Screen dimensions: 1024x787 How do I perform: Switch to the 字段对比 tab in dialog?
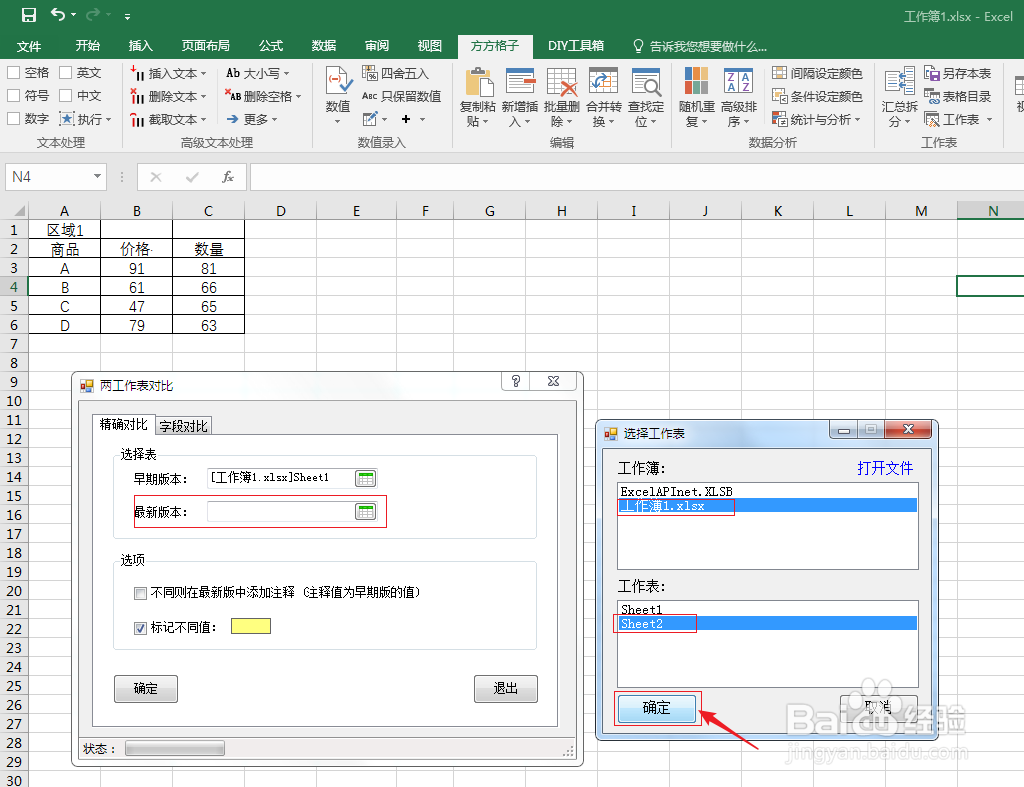(184, 426)
